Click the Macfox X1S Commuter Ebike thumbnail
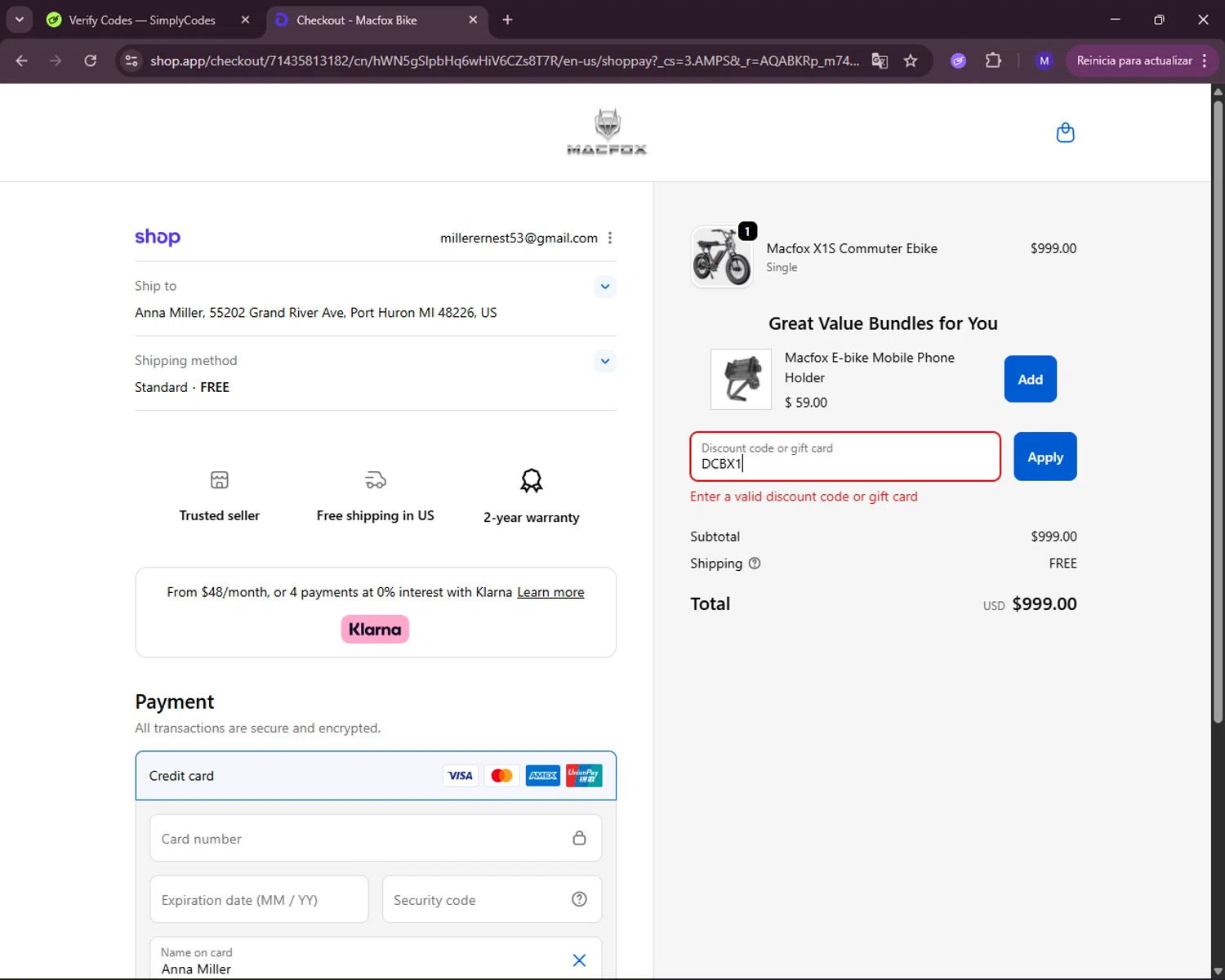Viewport: 1225px width, 980px height. tap(722, 256)
